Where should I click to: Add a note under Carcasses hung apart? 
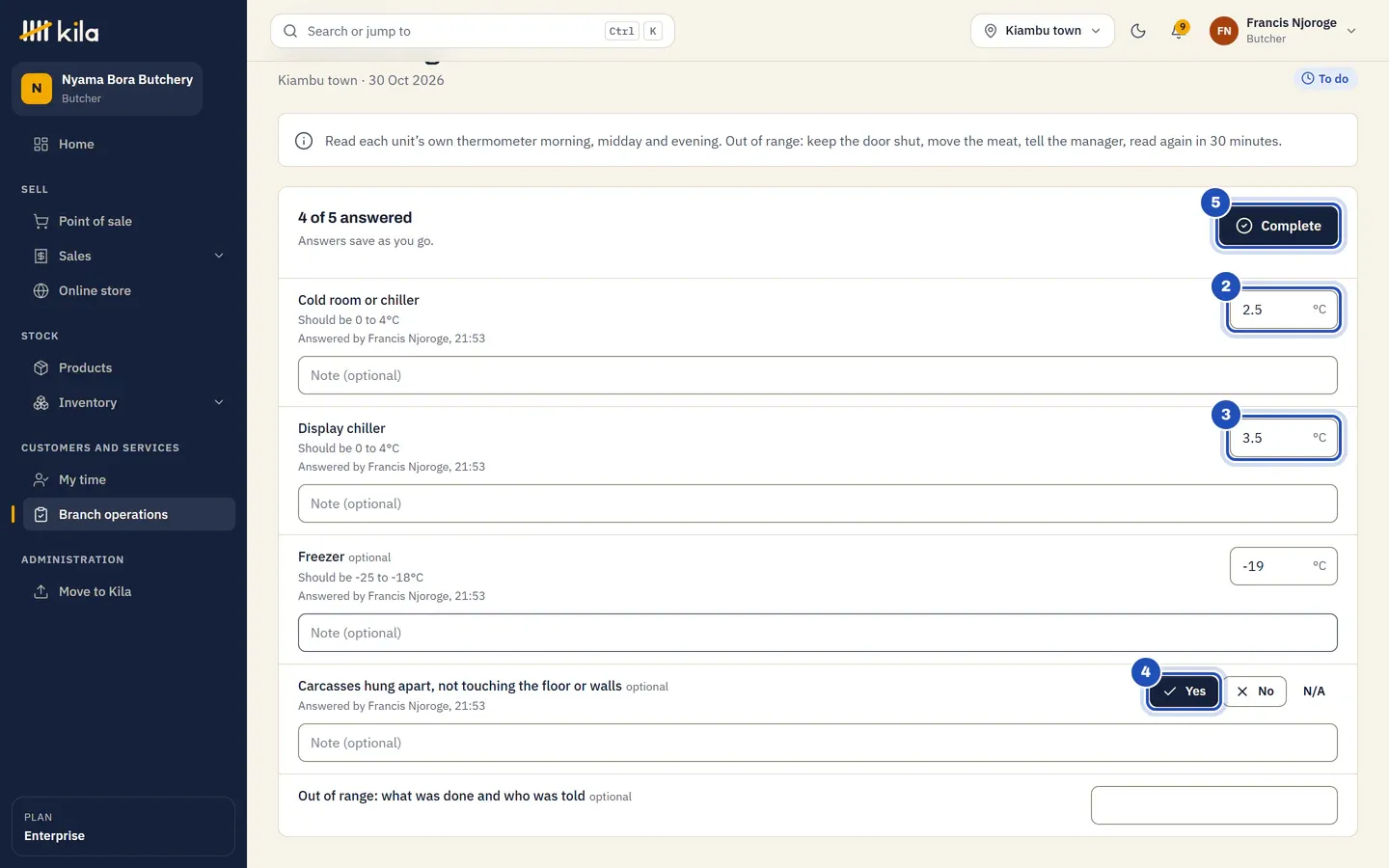818,743
